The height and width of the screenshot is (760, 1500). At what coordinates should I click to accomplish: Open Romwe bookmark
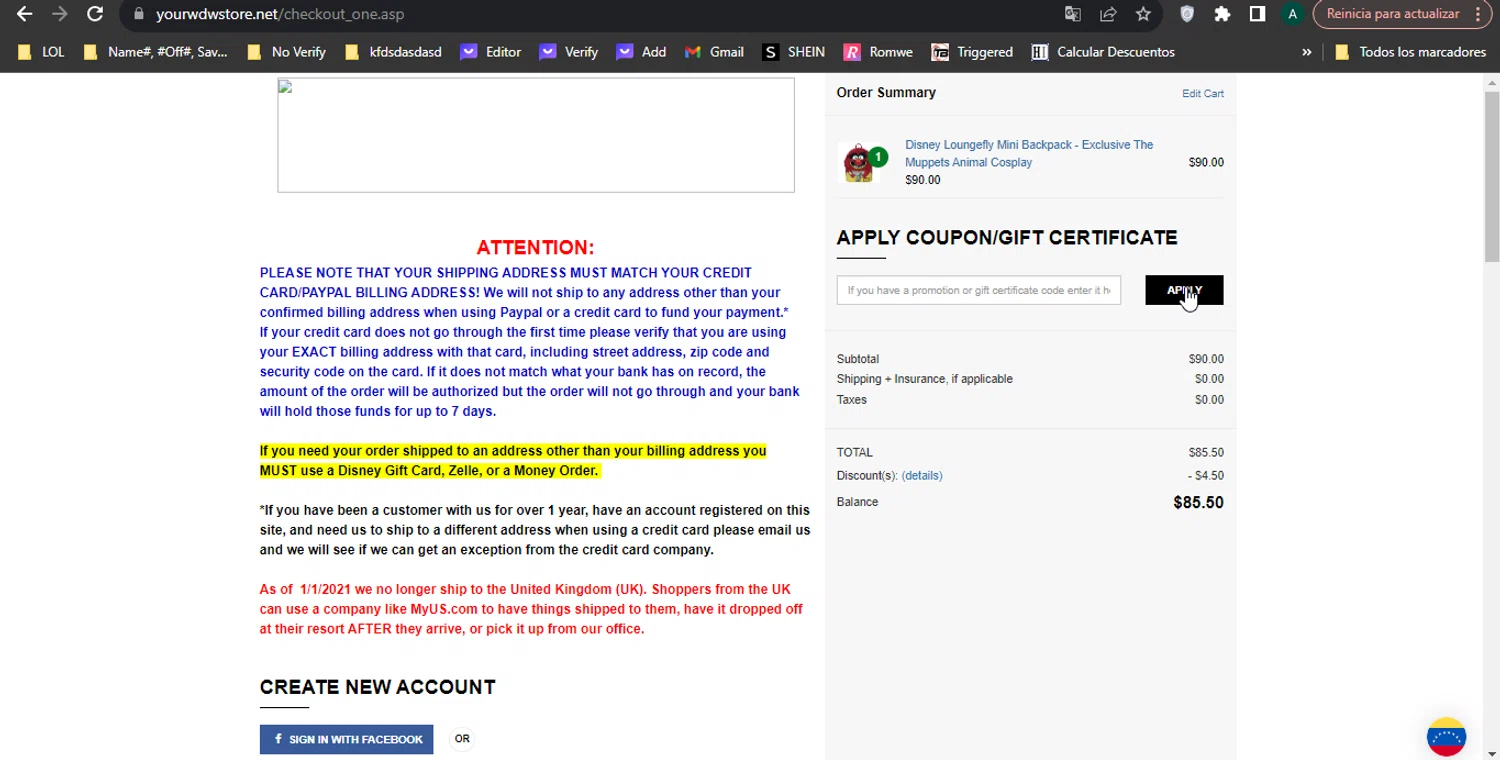pos(878,52)
